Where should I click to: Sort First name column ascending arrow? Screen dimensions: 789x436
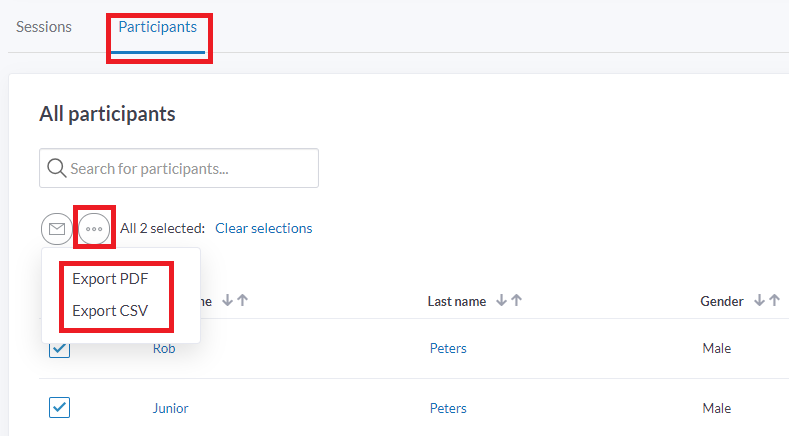point(242,301)
